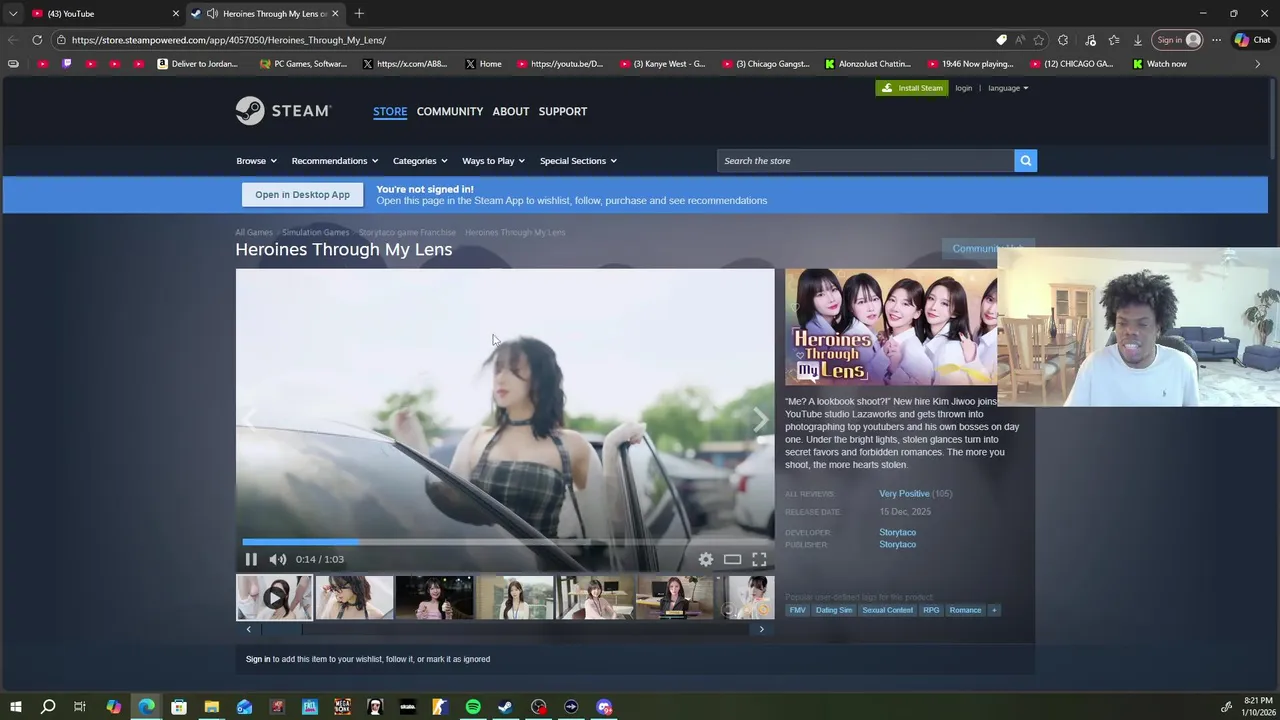Viewport: 1280px width, 720px height.
Task: Open the Watch now bookmark
Action: pos(1159,64)
